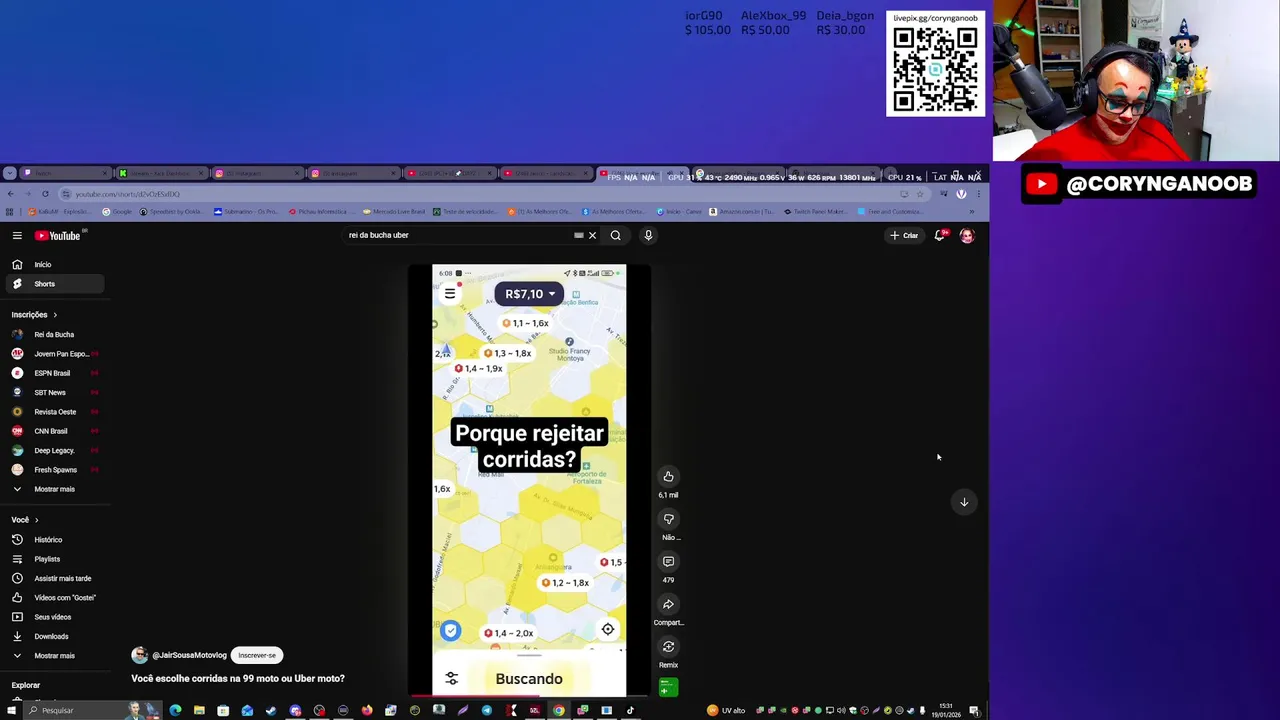The image size is (1280, 720).
Task: Click the Short video to pause
Action: (x=529, y=480)
